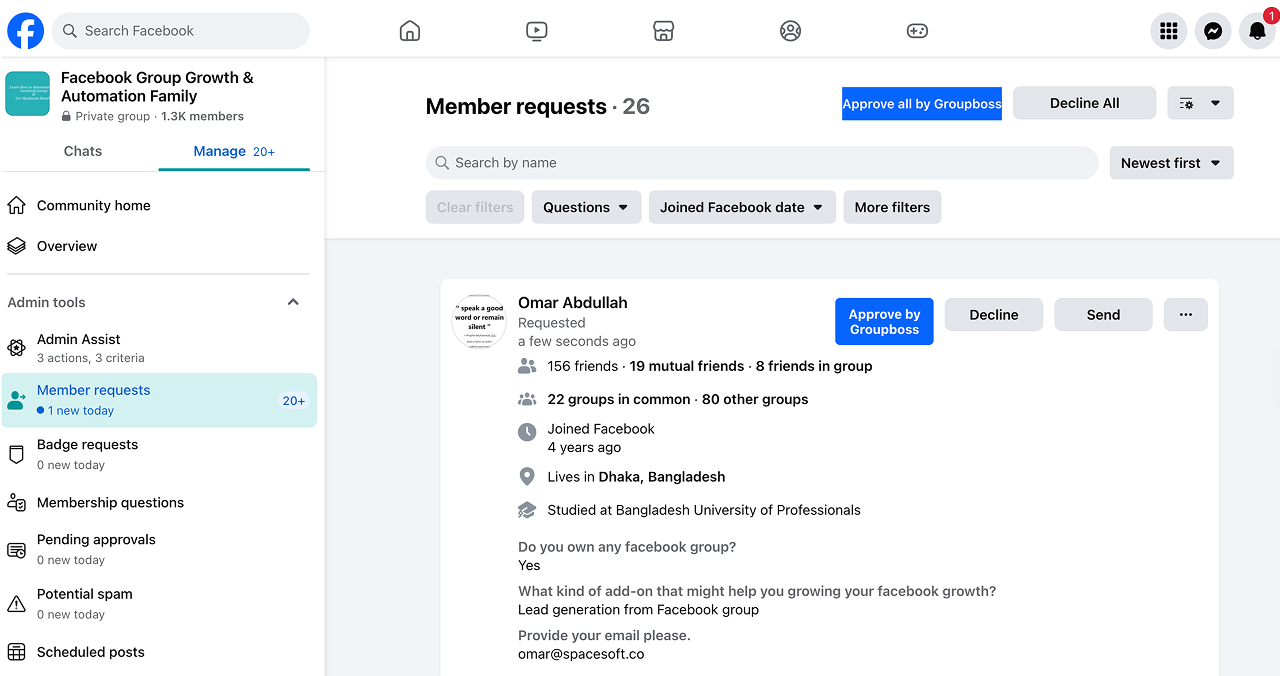Open the Groups icon in top bar
The image size is (1280, 676).
click(790, 31)
